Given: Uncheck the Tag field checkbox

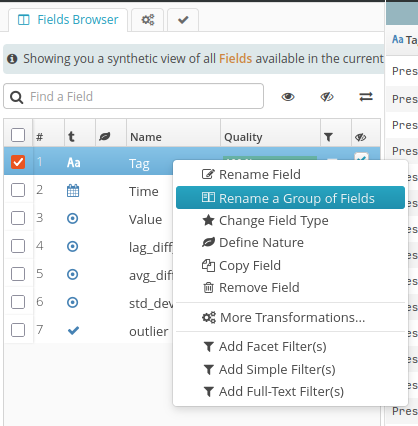Looking at the screenshot, I should 18,162.
